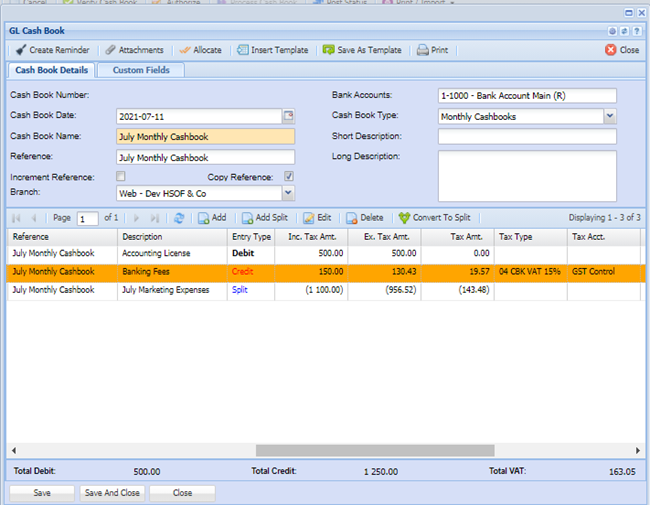Click the Save As Template icon
This screenshot has height=505, width=650.
pyautogui.click(x=329, y=50)
